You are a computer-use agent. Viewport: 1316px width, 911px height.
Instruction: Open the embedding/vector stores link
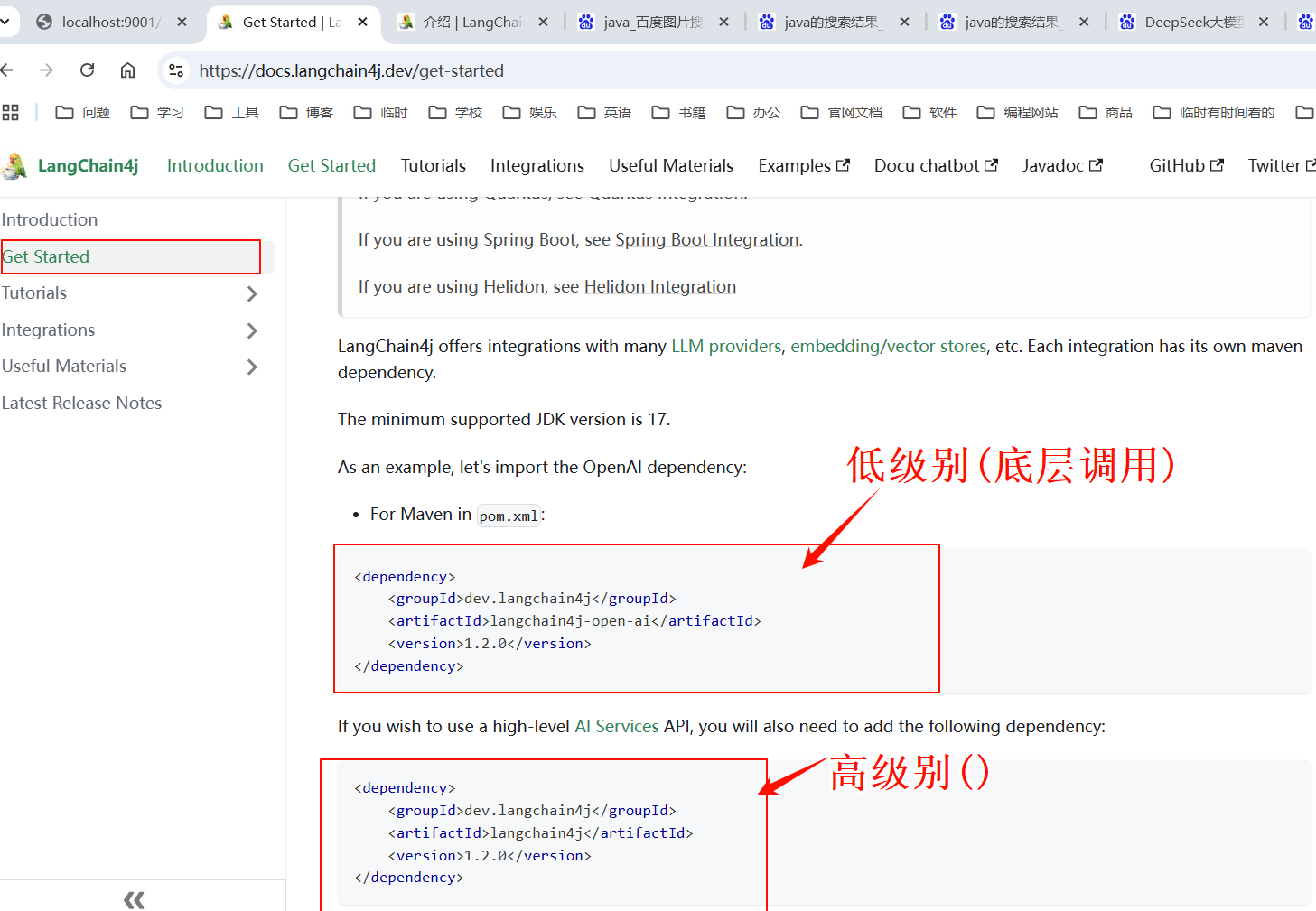coord(889,346)
